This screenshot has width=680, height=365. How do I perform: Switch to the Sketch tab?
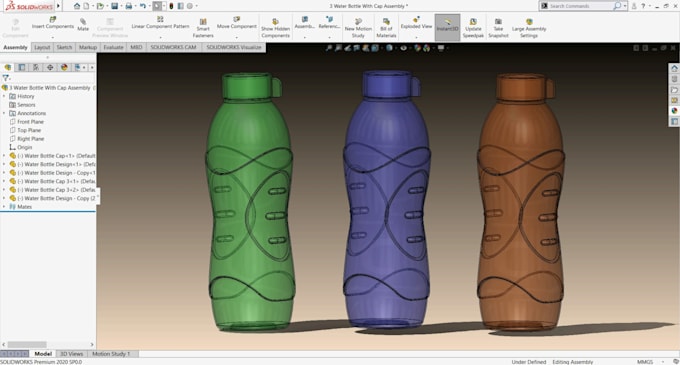tap(64, 47)
